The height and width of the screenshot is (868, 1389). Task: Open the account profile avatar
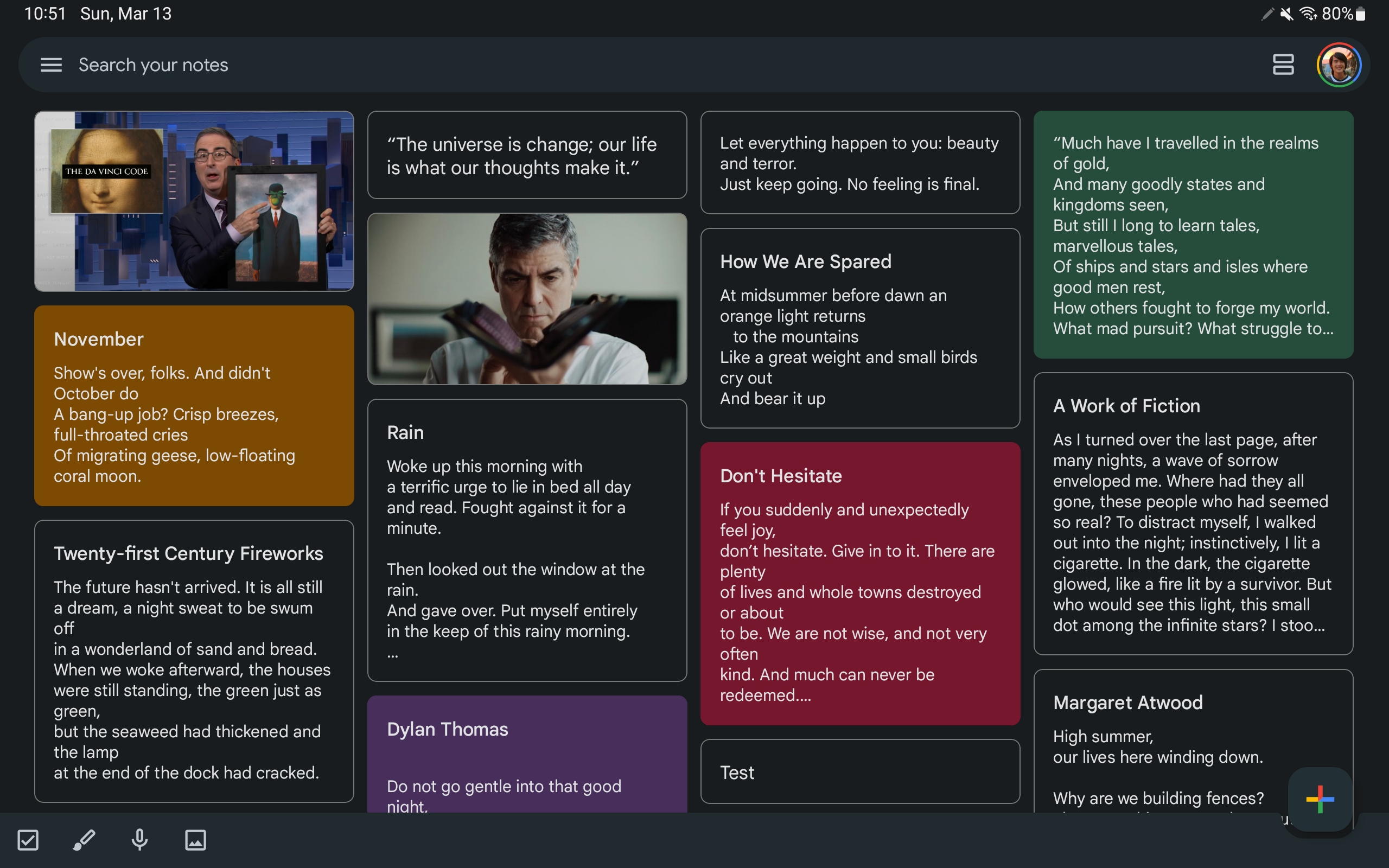(x=1339, y=65)
